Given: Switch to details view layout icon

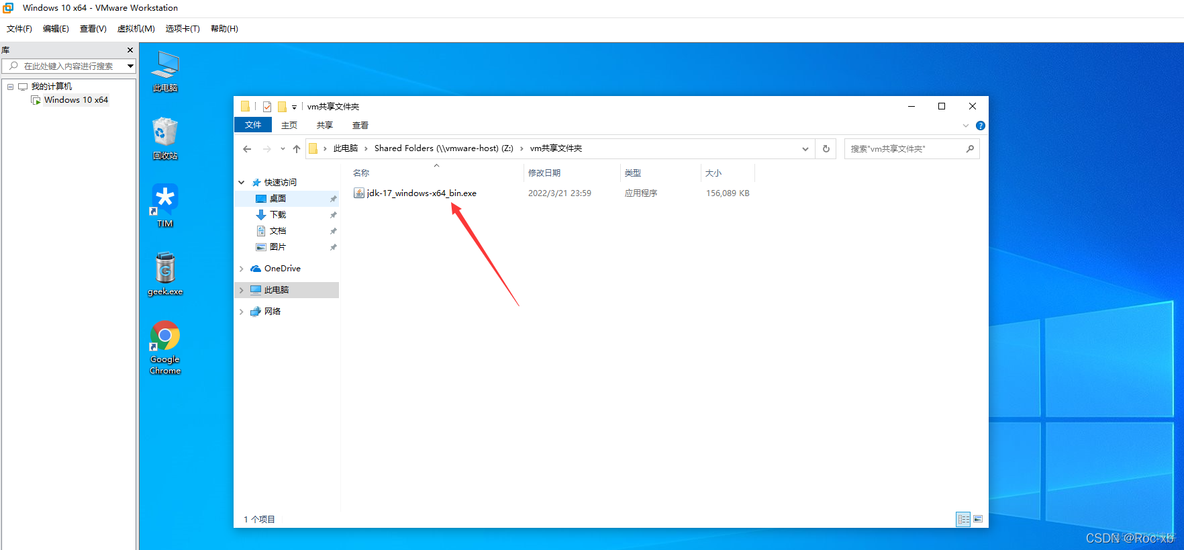Looking at the screenshot, I should click(x=963, y=519).
